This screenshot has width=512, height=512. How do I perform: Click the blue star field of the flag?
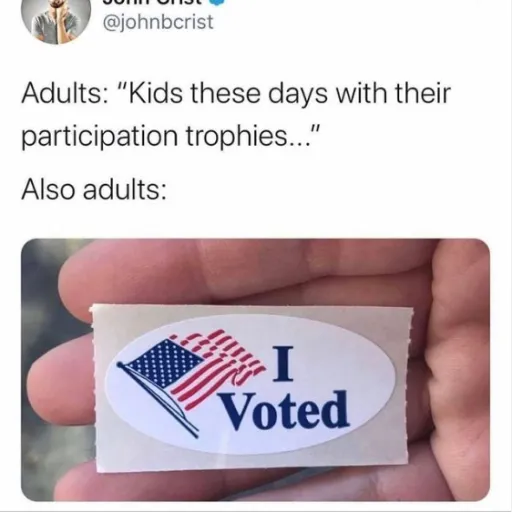[x=165, y=363]
